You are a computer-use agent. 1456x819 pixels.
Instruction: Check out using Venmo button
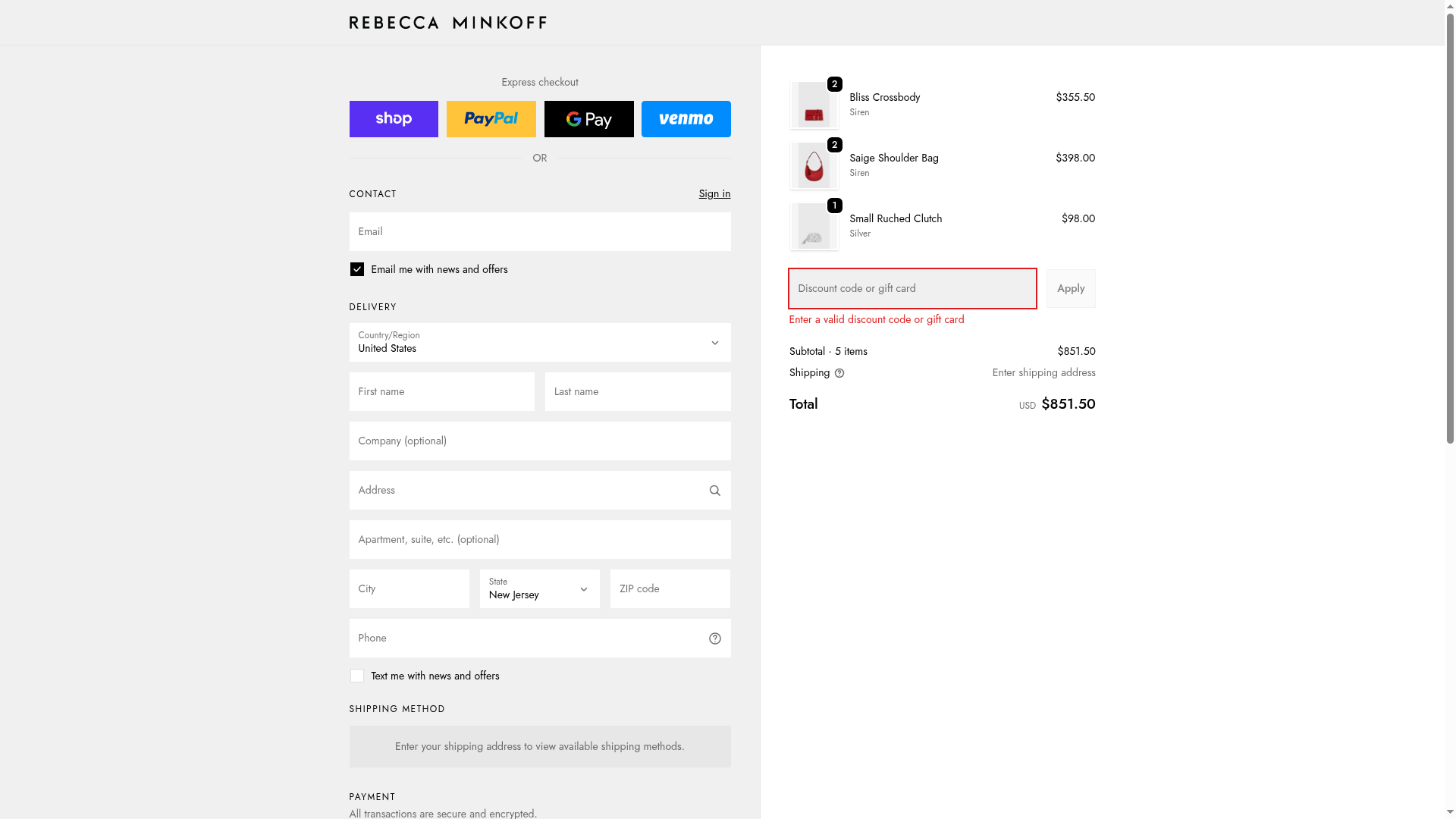click(686, 119)
